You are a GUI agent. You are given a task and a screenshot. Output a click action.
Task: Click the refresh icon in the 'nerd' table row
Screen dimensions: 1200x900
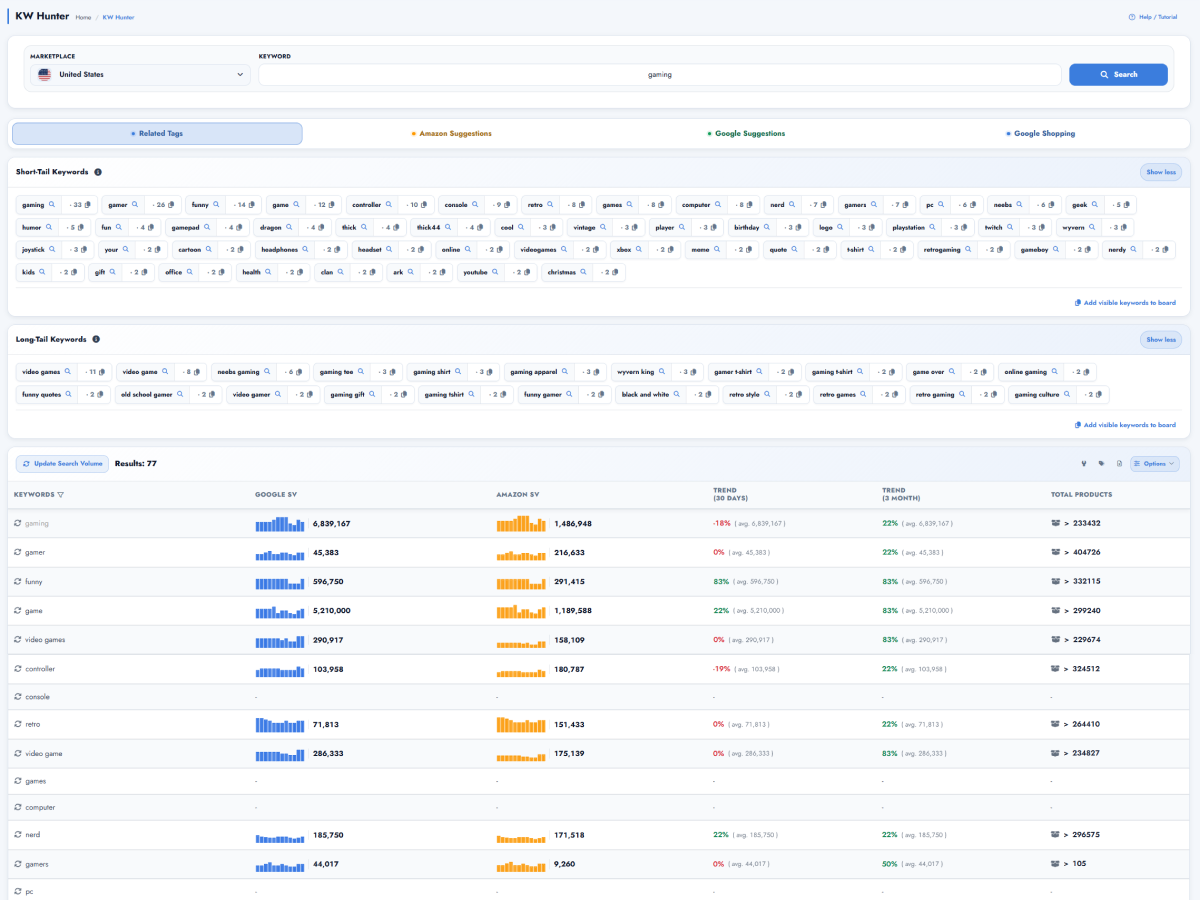click(17, 835)
